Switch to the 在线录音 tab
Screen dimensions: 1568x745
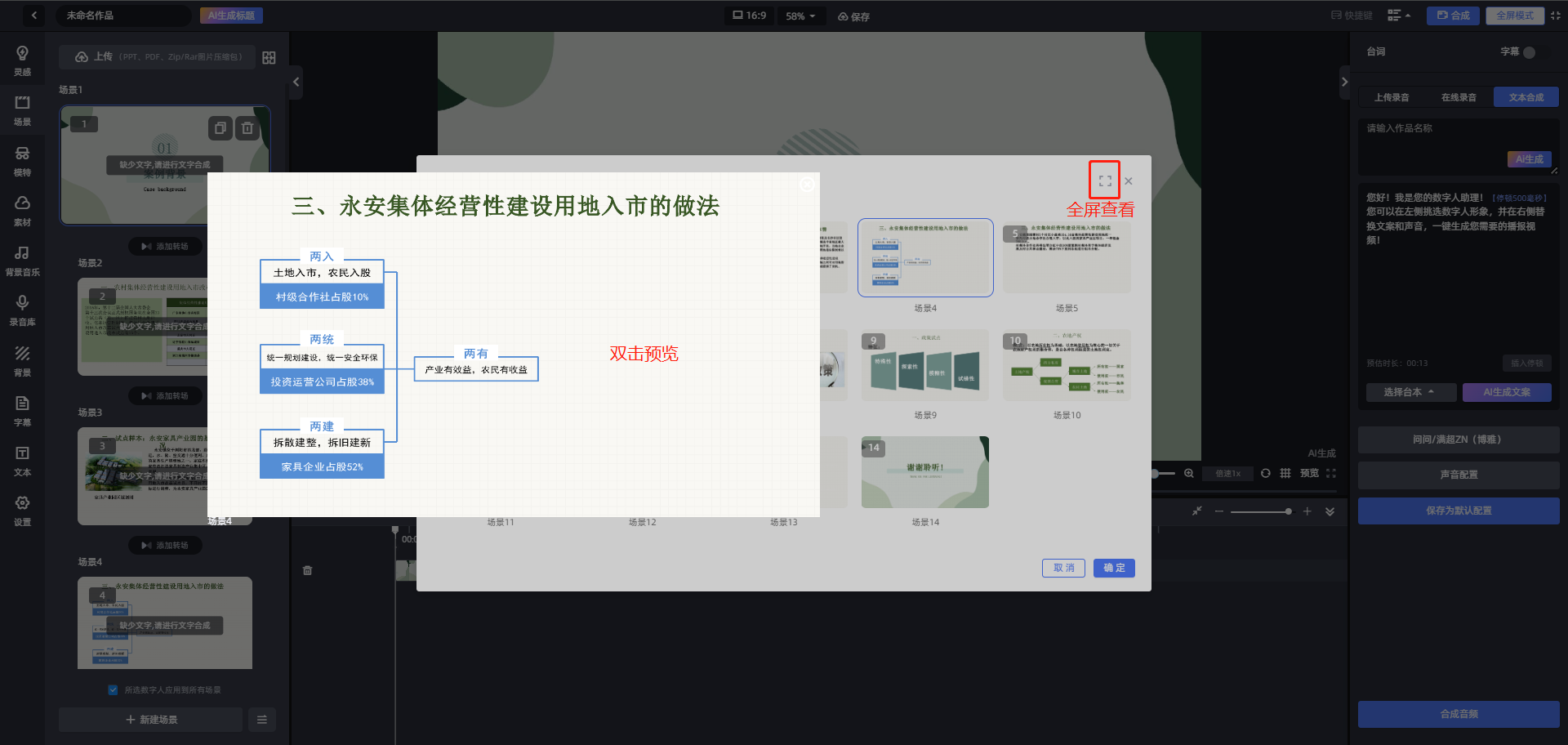pyautogui.click(x=1459, y=97)
